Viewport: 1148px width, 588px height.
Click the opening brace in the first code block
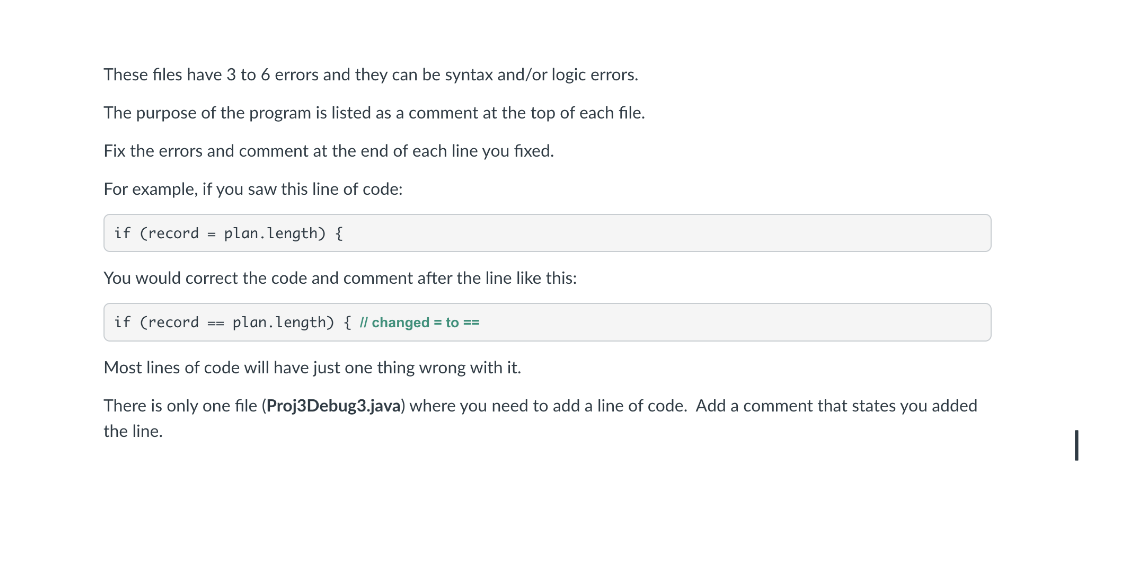tap(339, 234)
